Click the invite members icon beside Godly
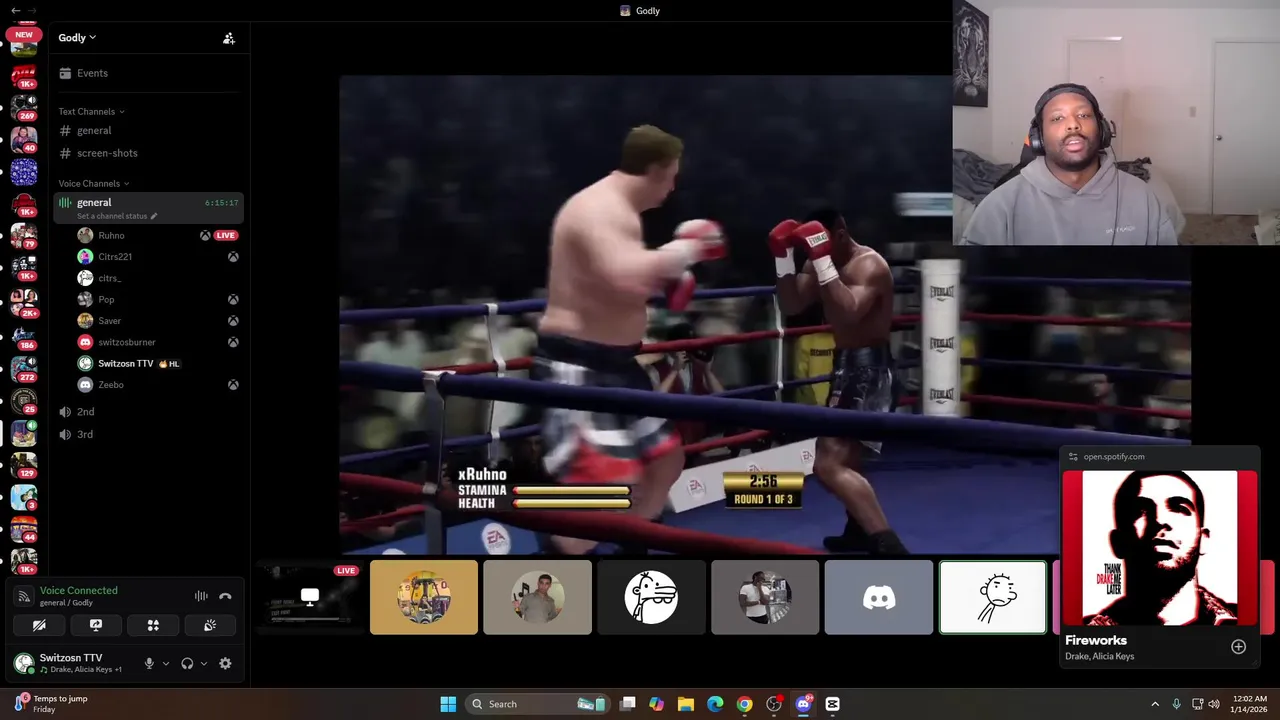Image resolution: width=1280 pixels, height=720 pixels. 229,38
